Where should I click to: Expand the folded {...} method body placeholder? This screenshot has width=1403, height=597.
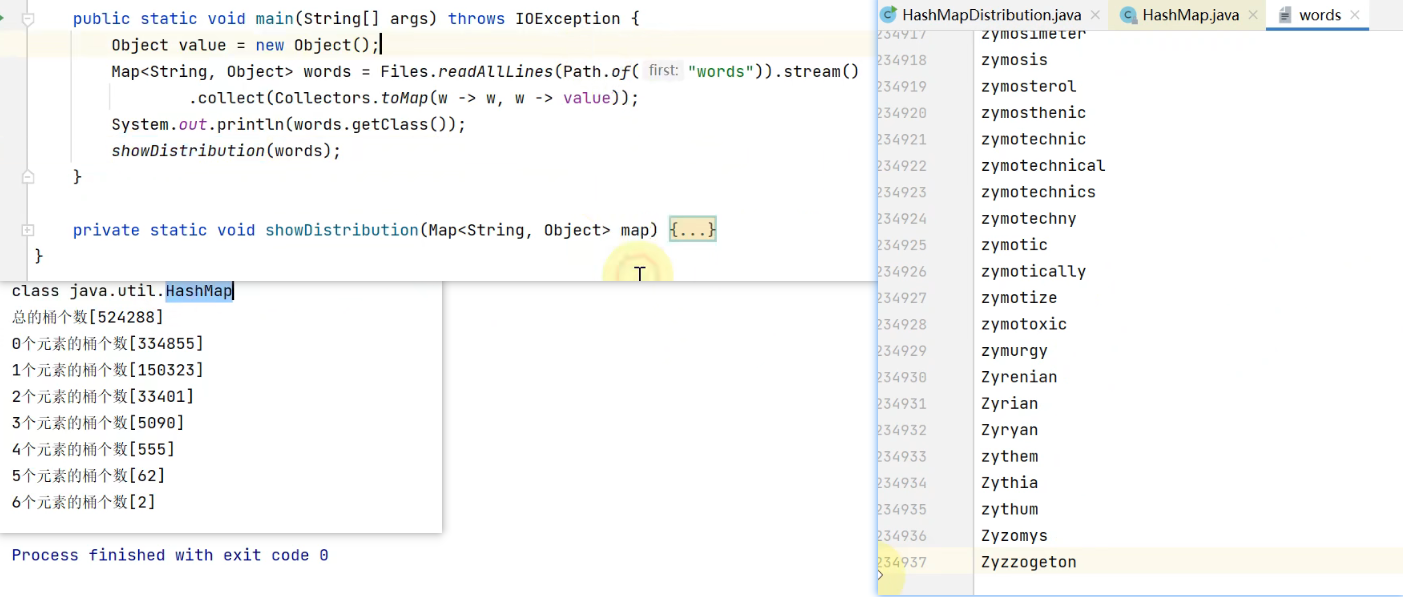point(692,230)
